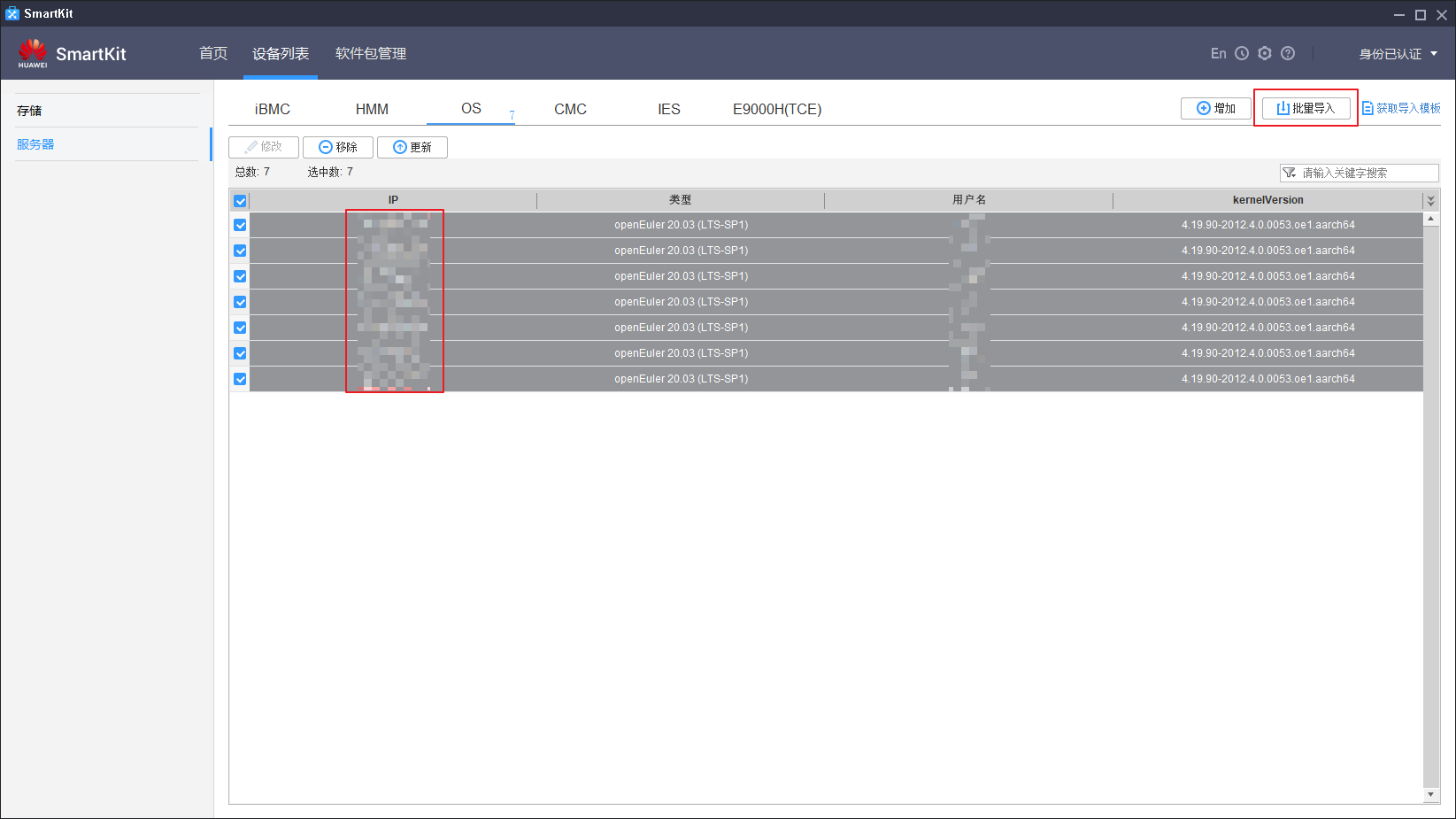Sort by the kernelVersion column header
1456x819 pixels.
coord(1267,200)
